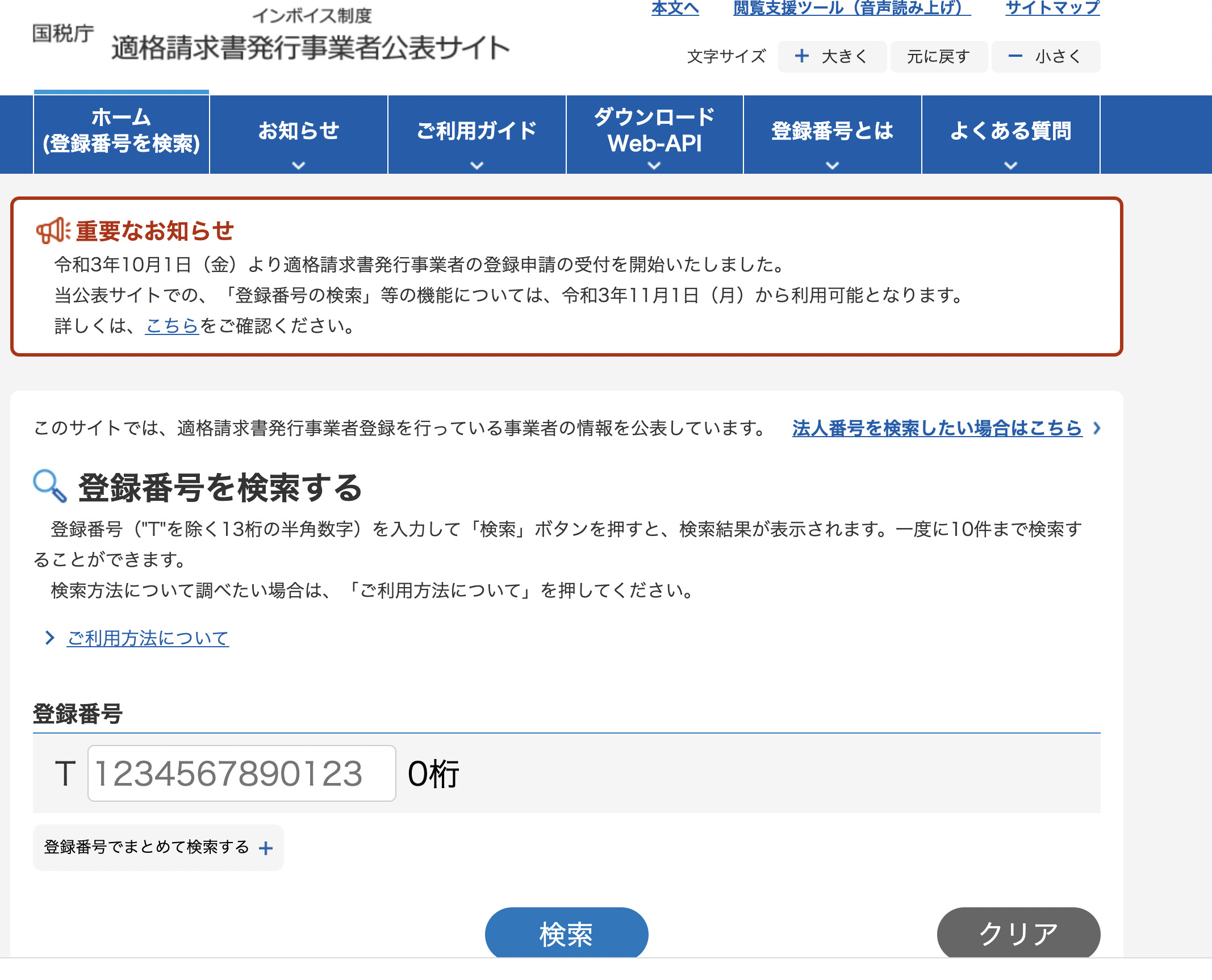Image resolution: width=1212 pixels, height=980 pixels.
Task: Open the サイトマップ link
Action: [x=1052, y=7]
